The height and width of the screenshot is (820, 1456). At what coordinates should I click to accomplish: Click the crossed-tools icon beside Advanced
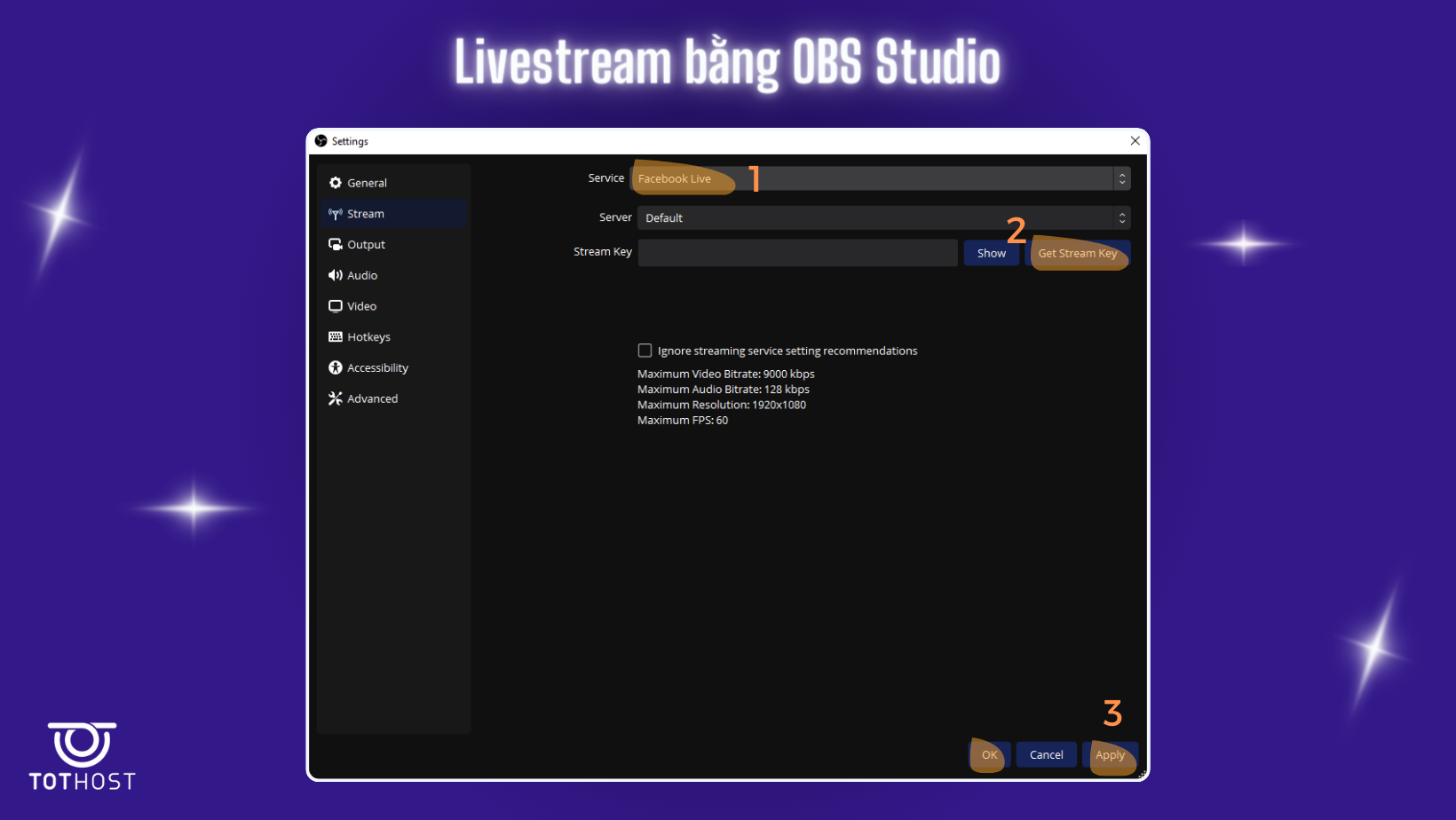[x=336, y=398]
